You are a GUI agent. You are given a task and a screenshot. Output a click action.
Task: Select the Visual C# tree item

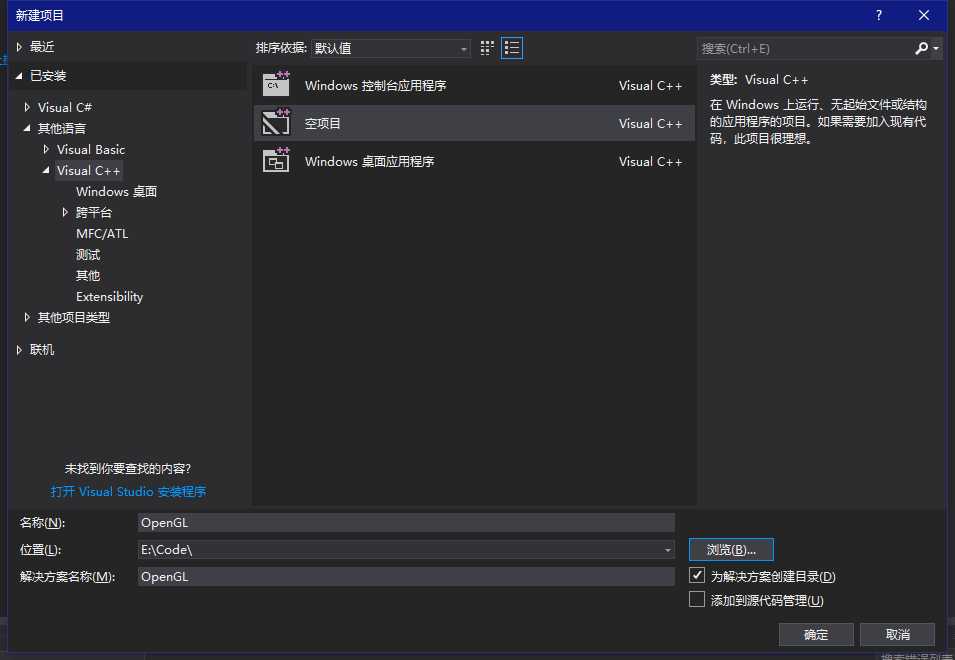(x=65, y=107)
